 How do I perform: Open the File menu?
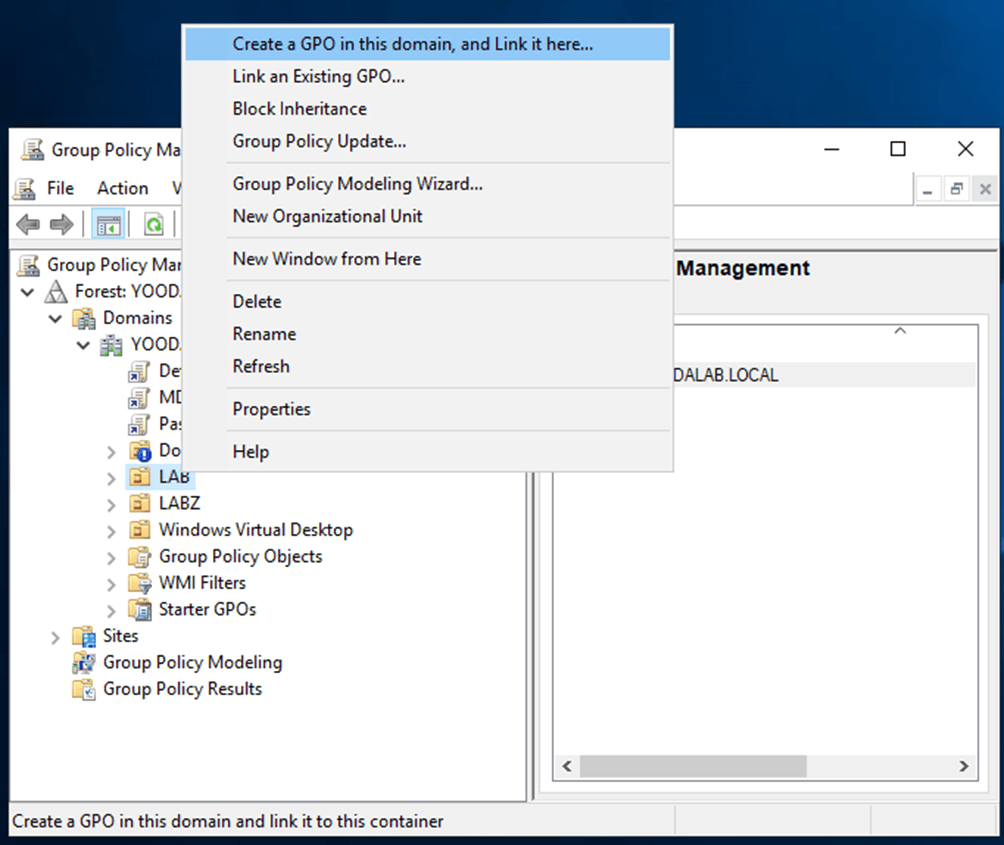(x=60, y=188)
